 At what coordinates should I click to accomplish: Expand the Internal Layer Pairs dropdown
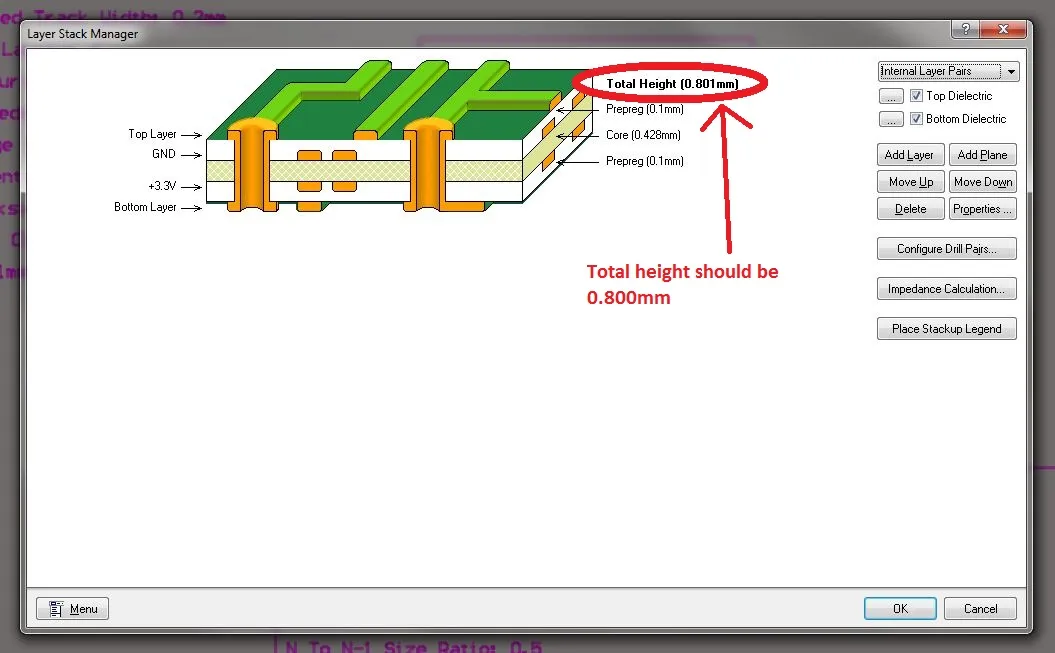1011,72
